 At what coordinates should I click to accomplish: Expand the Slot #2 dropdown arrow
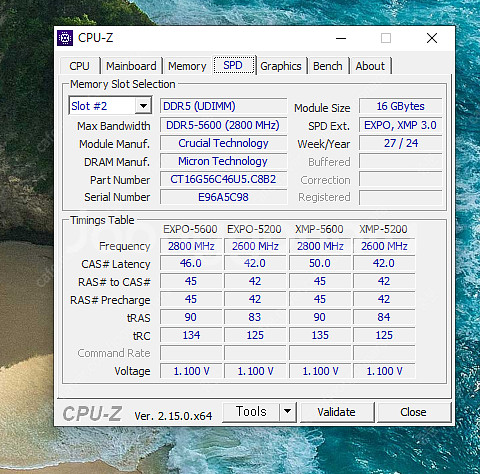pos(143,106)
